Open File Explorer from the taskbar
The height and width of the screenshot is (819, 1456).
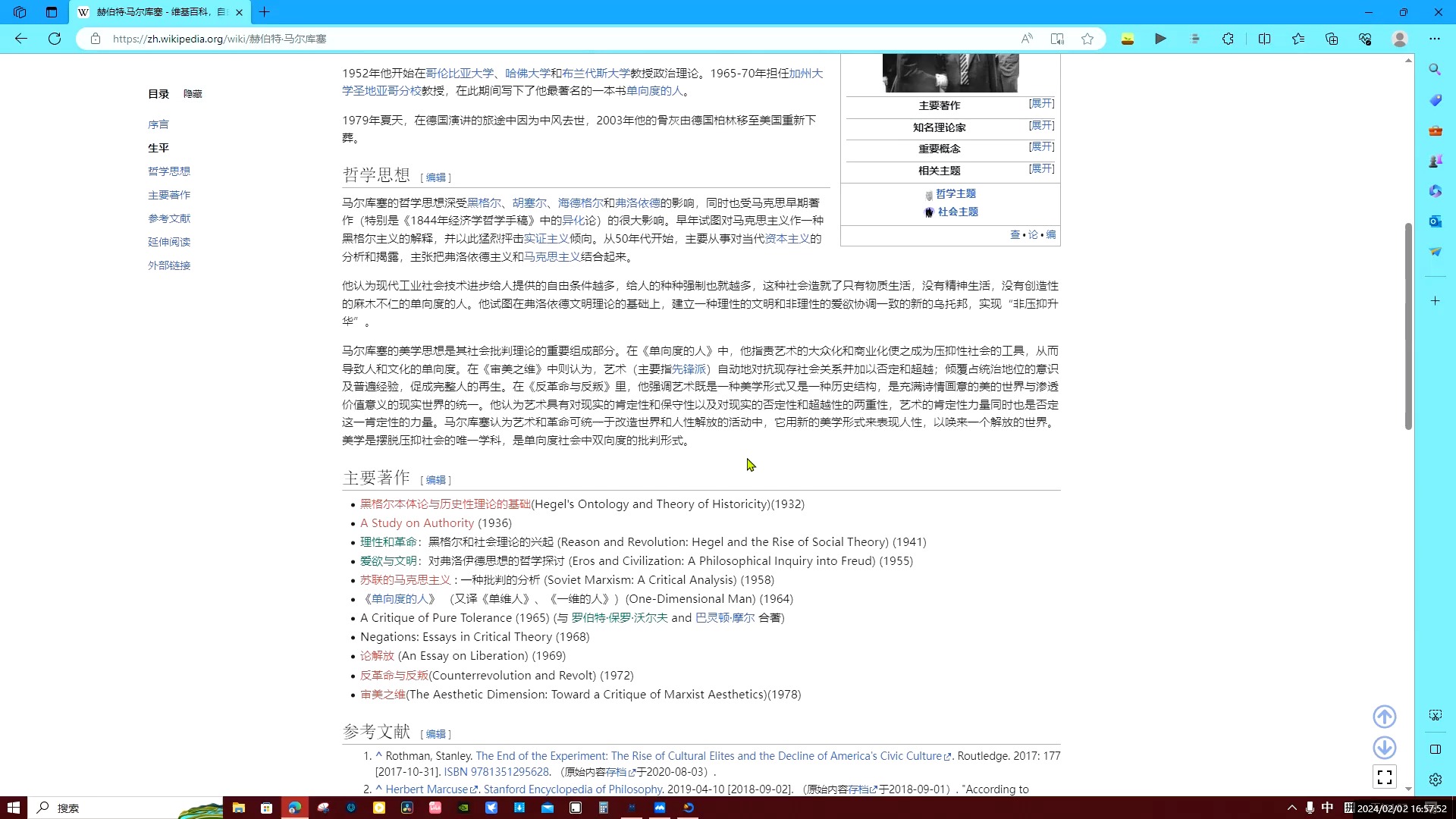tap(238, 808)
